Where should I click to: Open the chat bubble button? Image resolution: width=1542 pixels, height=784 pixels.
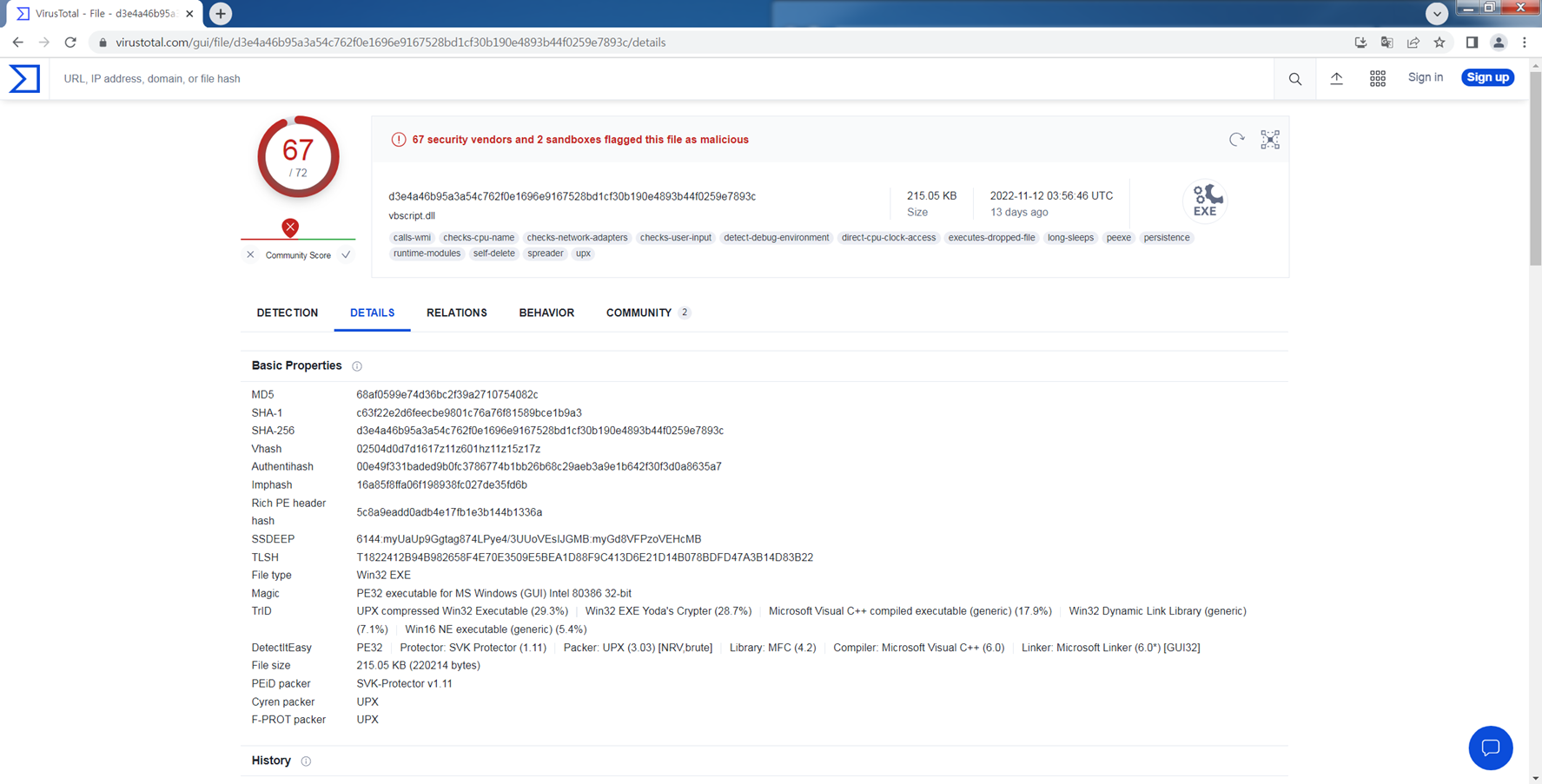point(1491,748)
